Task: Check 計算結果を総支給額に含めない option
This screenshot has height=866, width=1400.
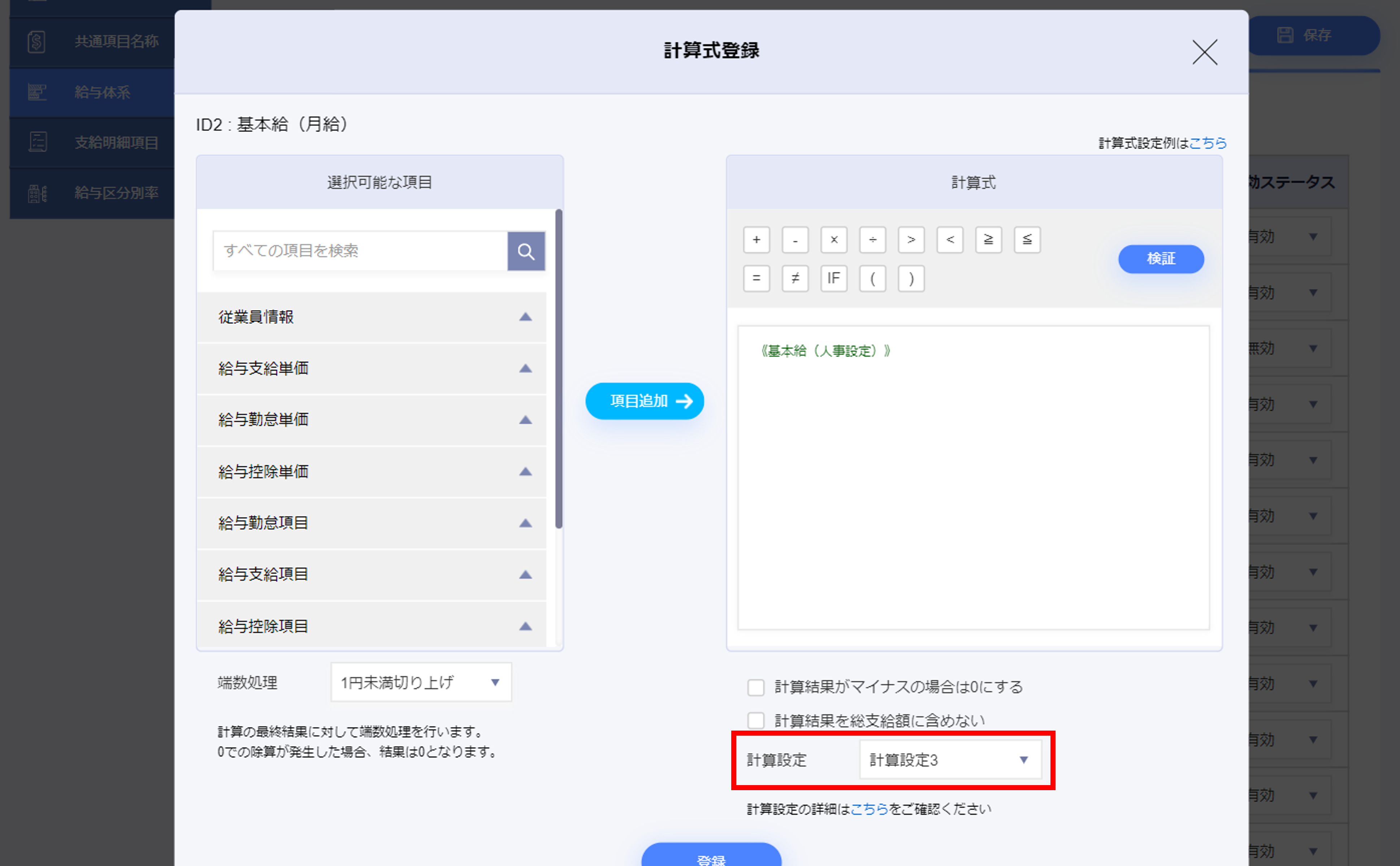Action: [755, 720]
